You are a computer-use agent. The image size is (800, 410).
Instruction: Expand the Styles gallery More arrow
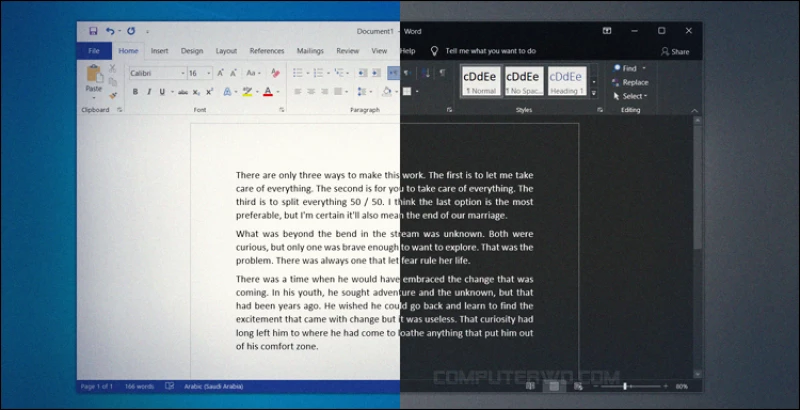click(x=594, y=93)
